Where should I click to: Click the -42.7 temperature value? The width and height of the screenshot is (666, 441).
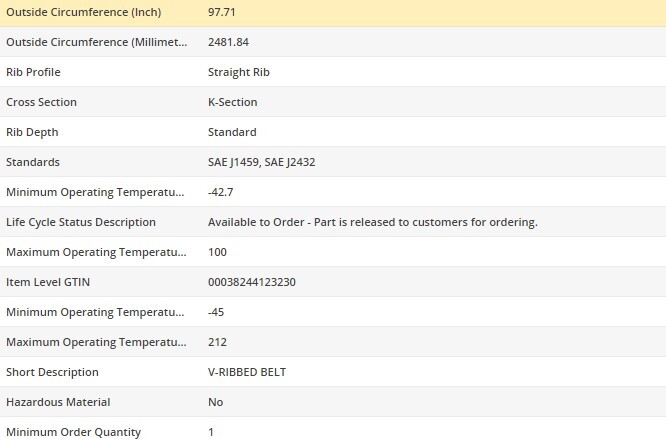click(x=220, y=192)
